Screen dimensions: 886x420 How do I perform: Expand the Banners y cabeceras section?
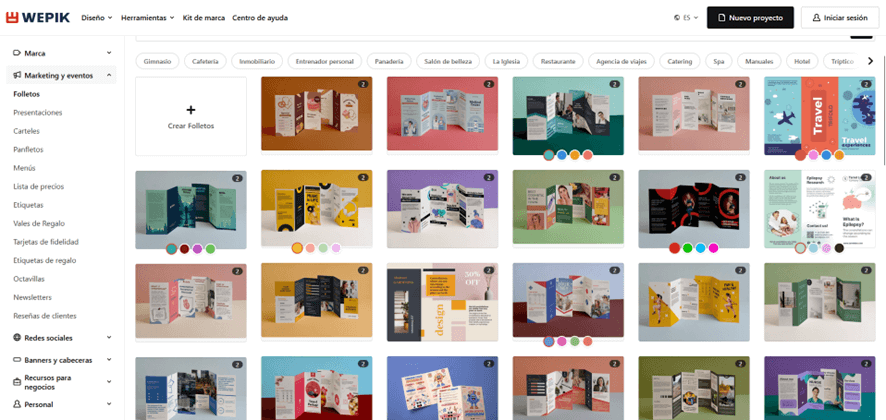pyautogui.click(x=109, y=360)
